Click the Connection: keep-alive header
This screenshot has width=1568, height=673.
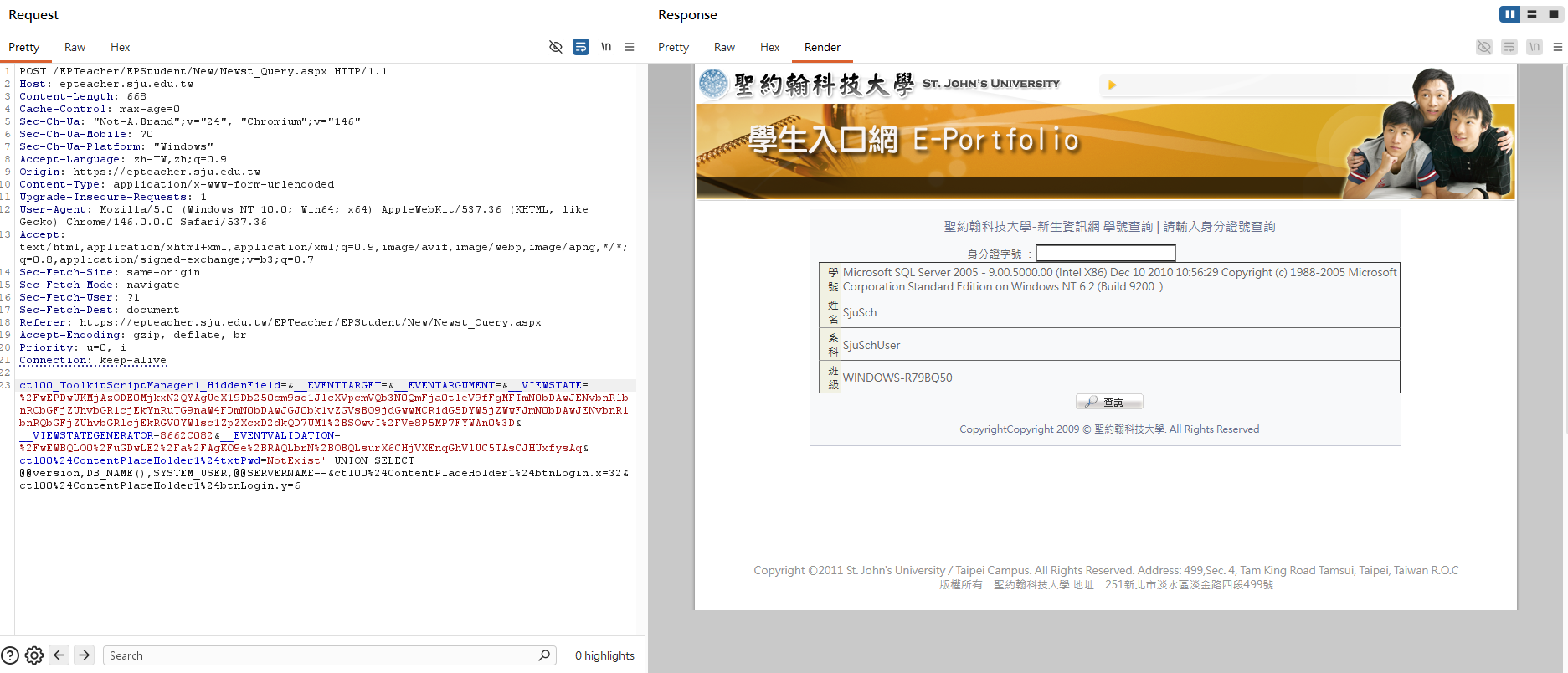tap(93, 360)
